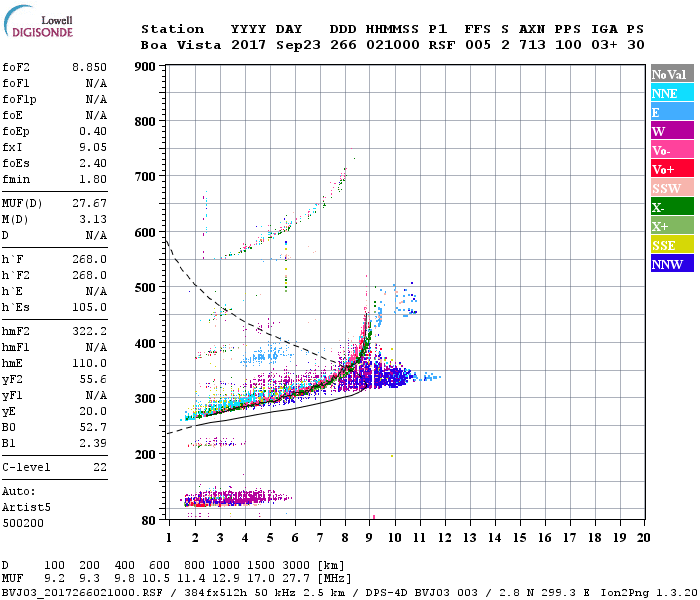Click the foF2 value 8.850
The width and height of the screenshot is (700, 600).
click(x=89, y=67)
